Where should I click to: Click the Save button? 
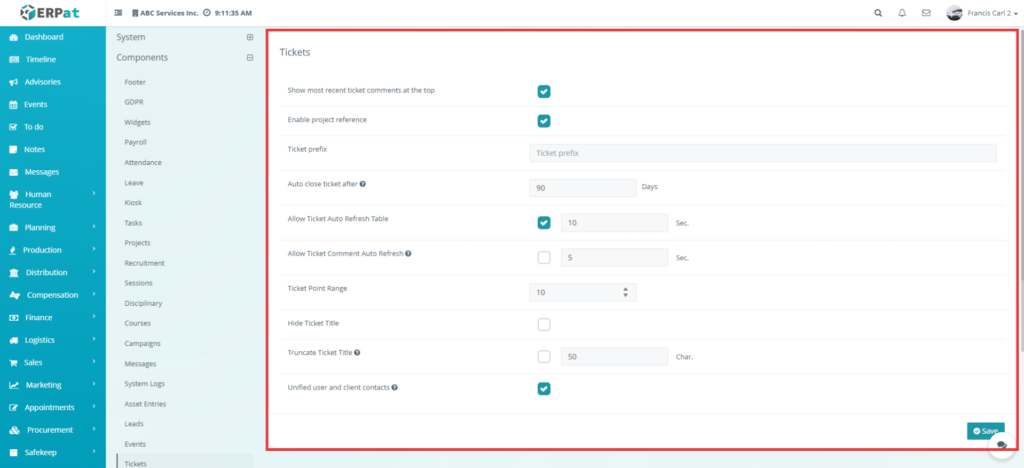point(985,430)
